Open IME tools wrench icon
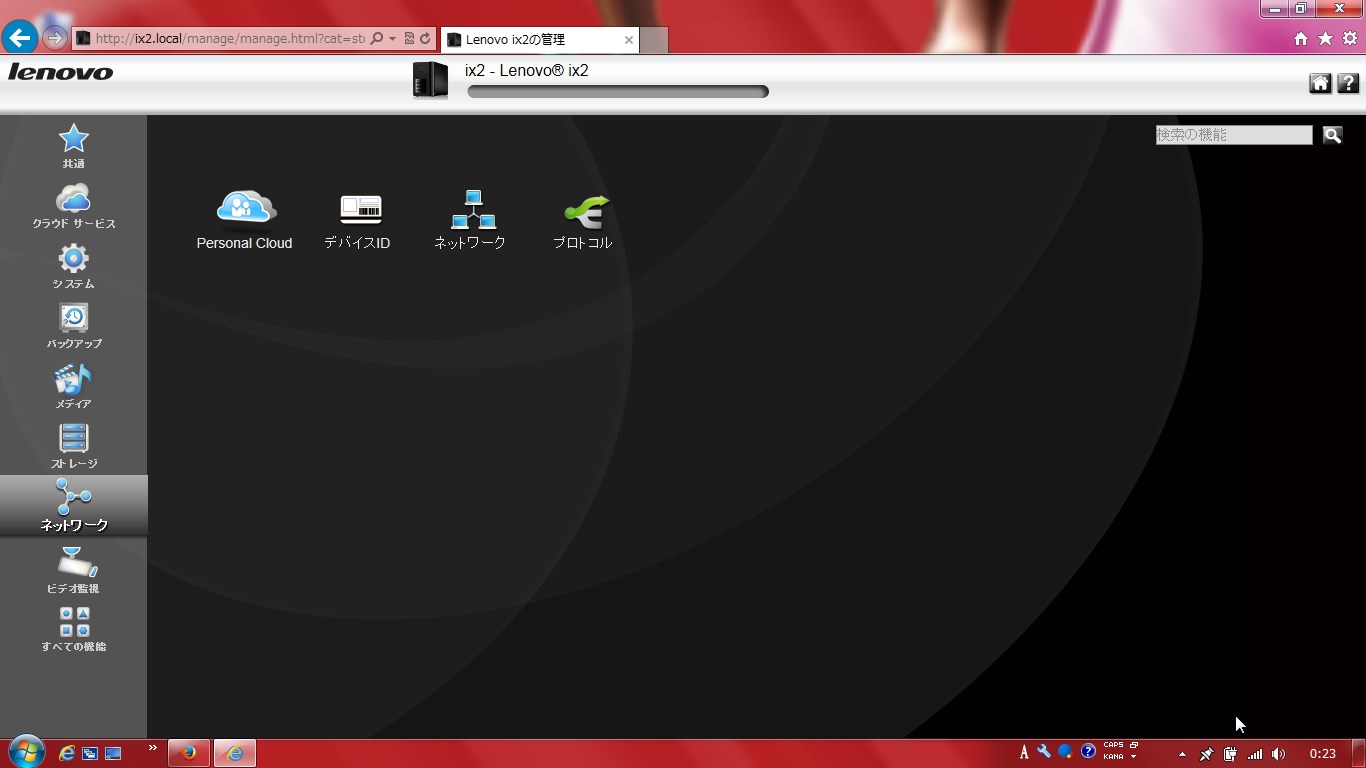The height and width of the screenshot is (768, 1366). [x=1044, y=752]
